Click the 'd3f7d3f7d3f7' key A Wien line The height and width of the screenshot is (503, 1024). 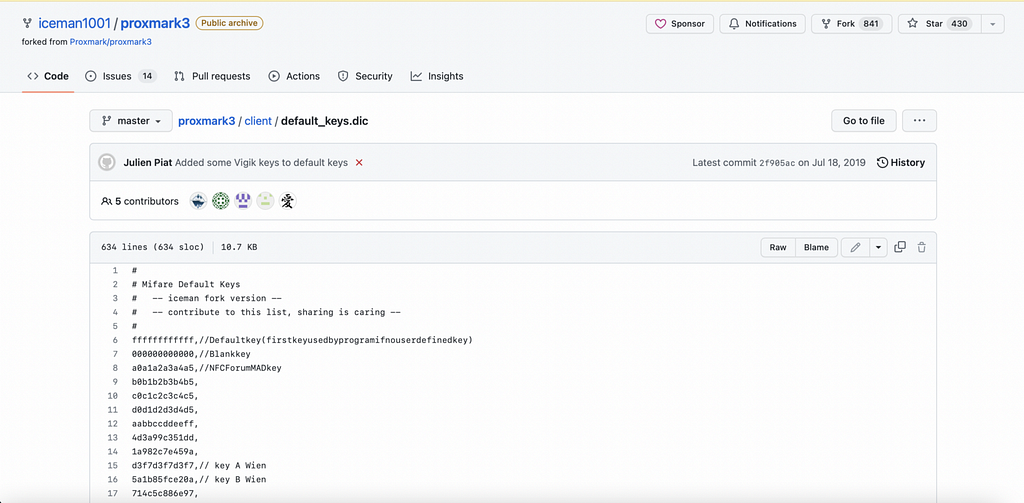[199, 466]
